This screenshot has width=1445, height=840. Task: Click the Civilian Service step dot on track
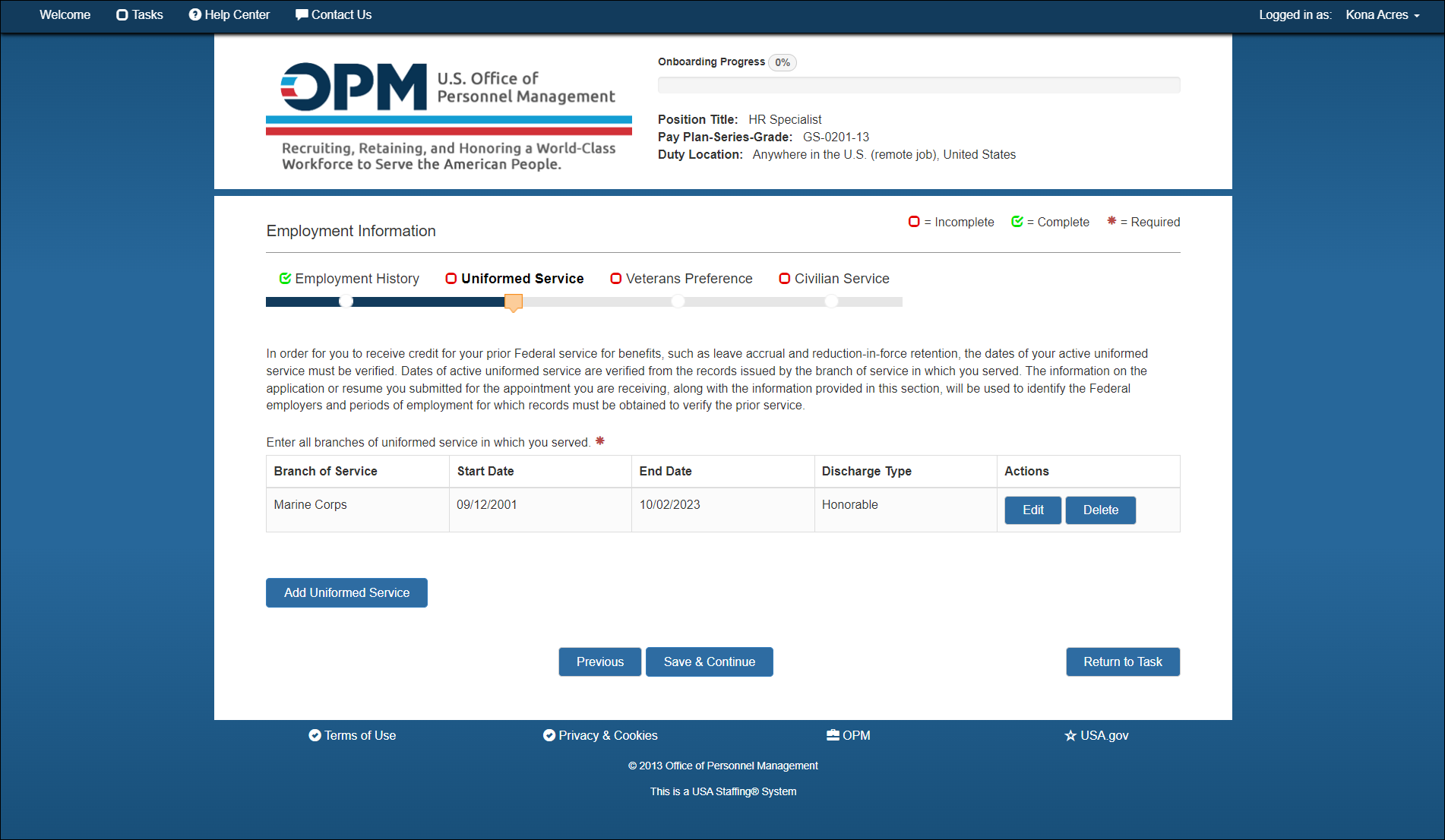831,302
